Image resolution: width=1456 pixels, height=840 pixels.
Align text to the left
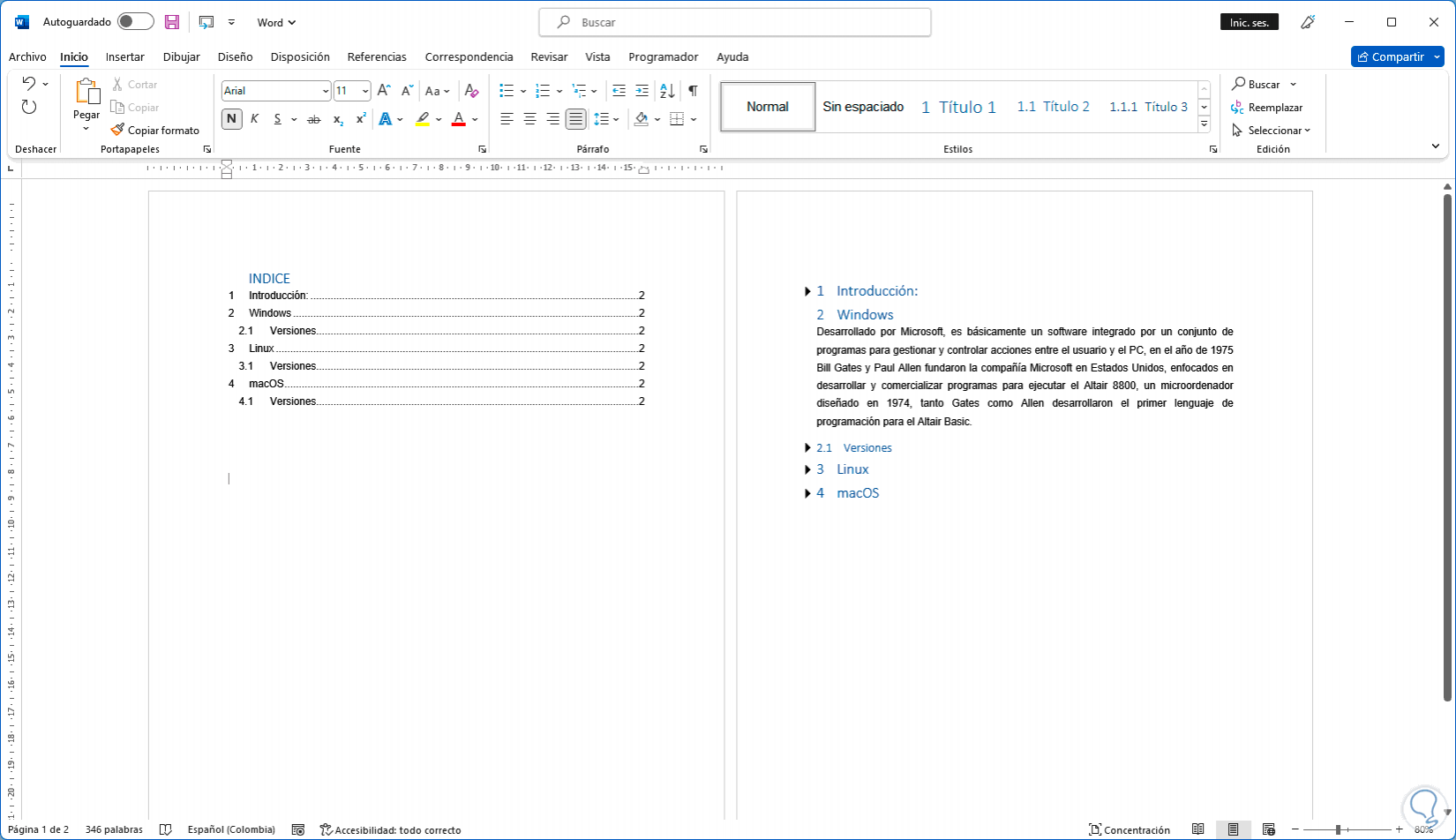pyautogui.click(x=507, y=119)
